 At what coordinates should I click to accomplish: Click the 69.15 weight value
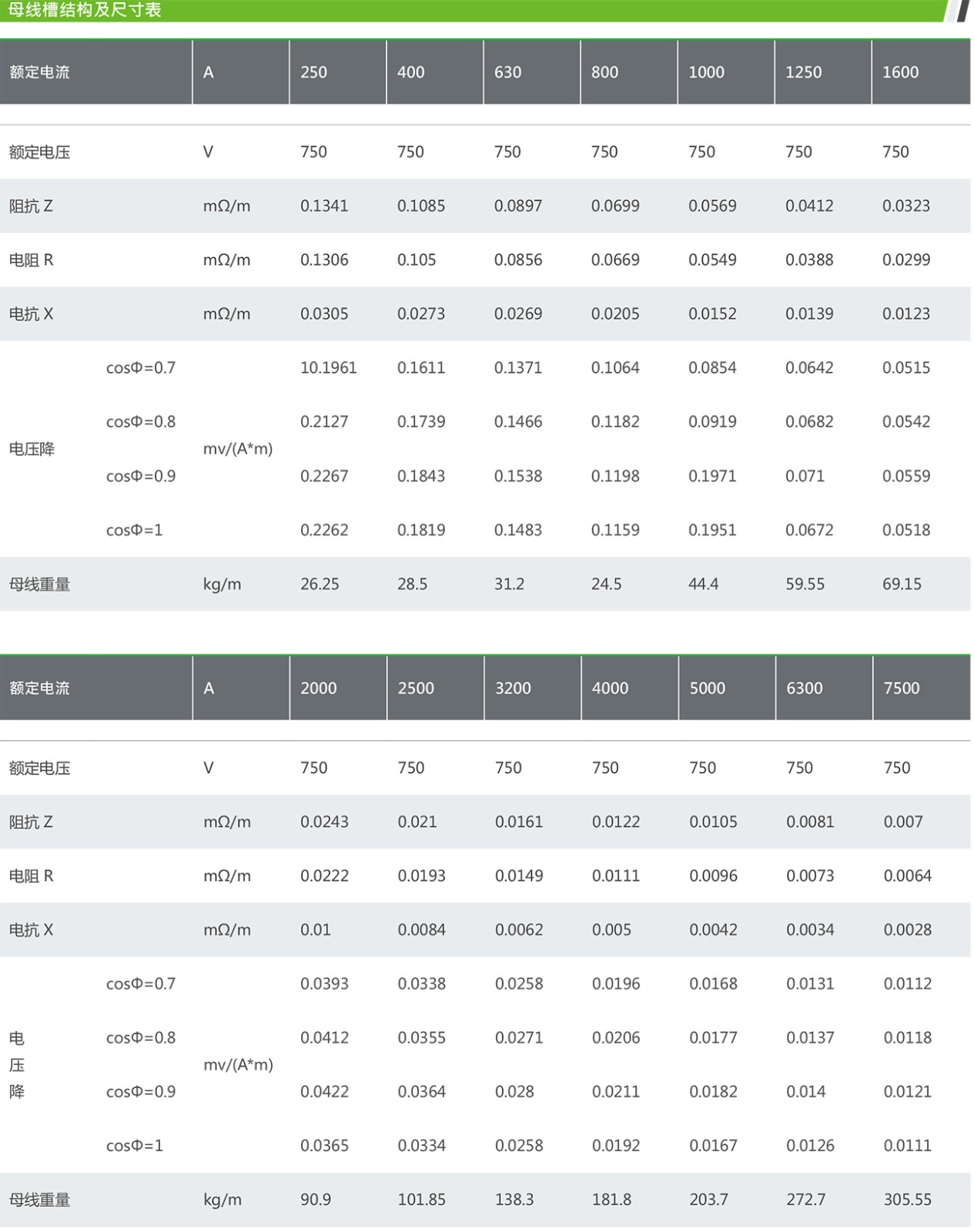pyautogui.click(x=902, y=584)
